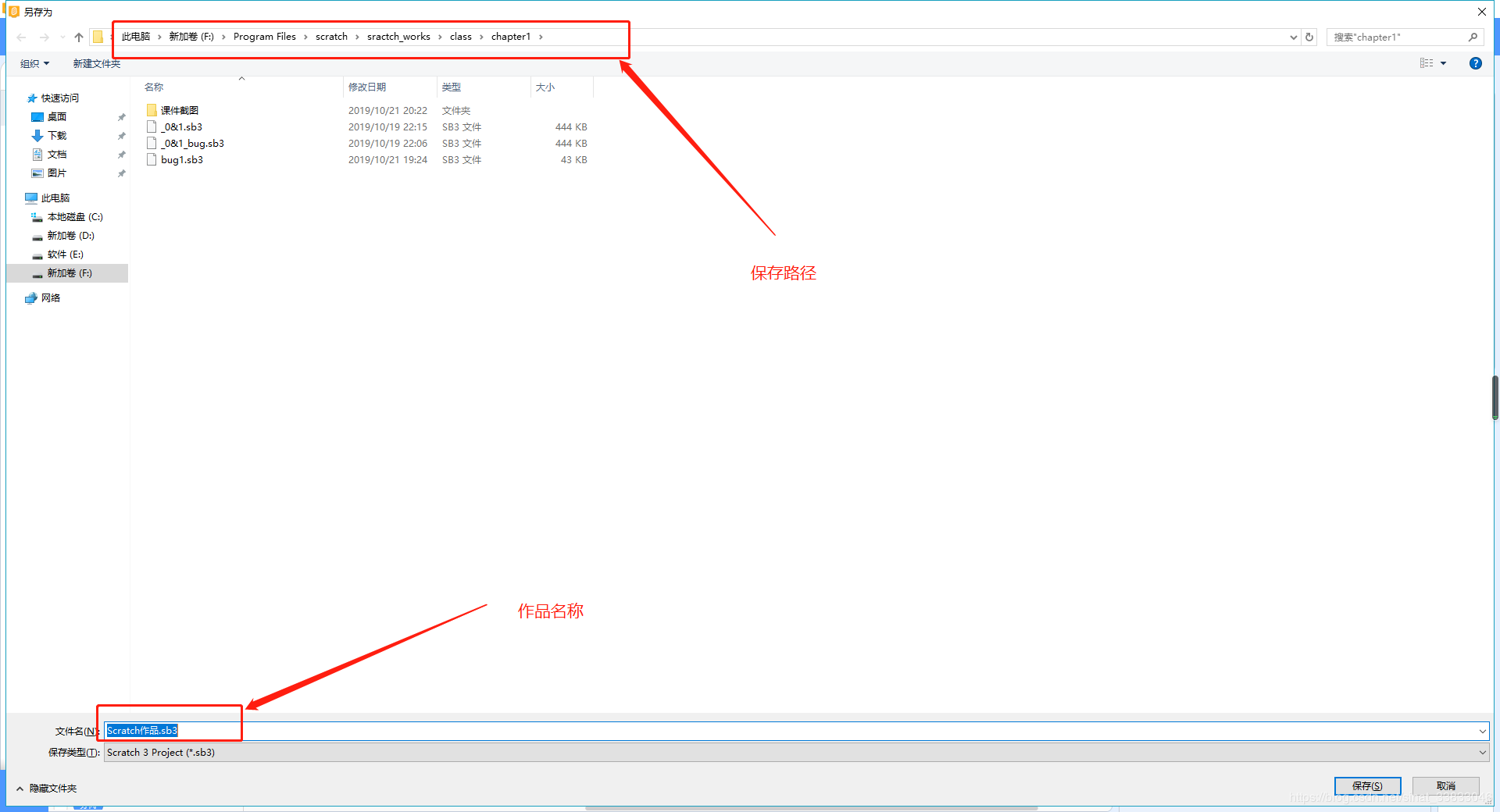Collapse folders with 隐藏文件夹
Viewport: 1500px width, 812px height.
click(46, 789)
